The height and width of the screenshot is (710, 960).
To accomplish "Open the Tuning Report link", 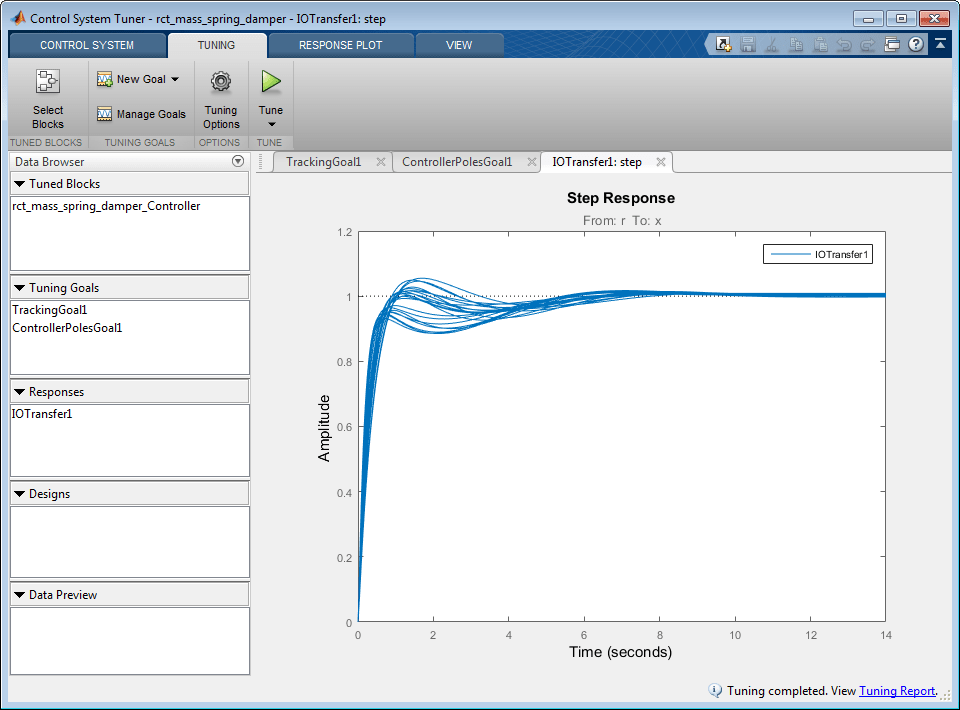I will [x=897, y=690].
